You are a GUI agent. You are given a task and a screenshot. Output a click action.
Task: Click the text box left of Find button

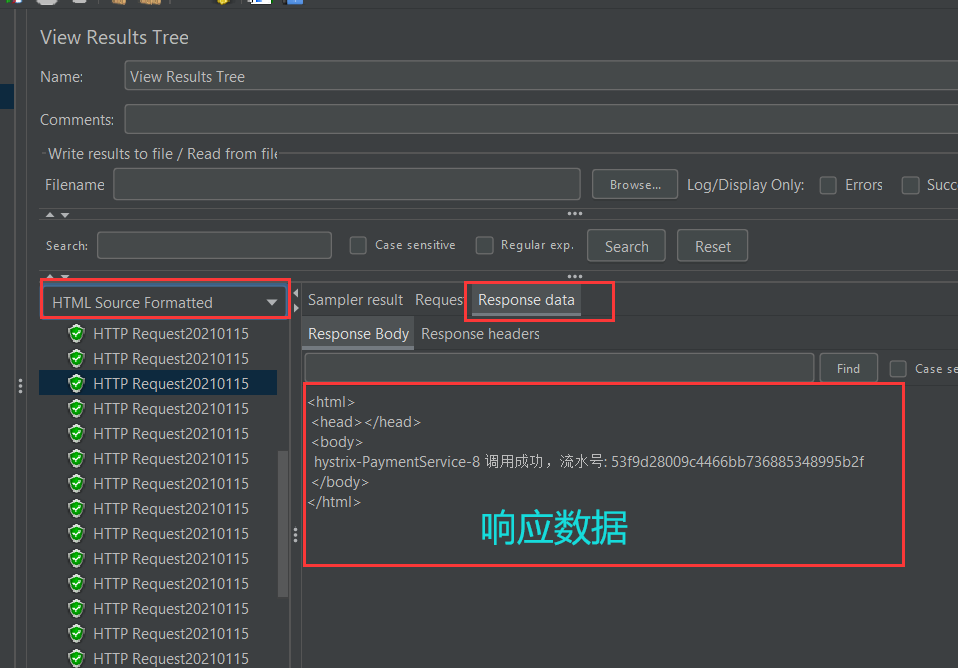[x=559, y=368]
